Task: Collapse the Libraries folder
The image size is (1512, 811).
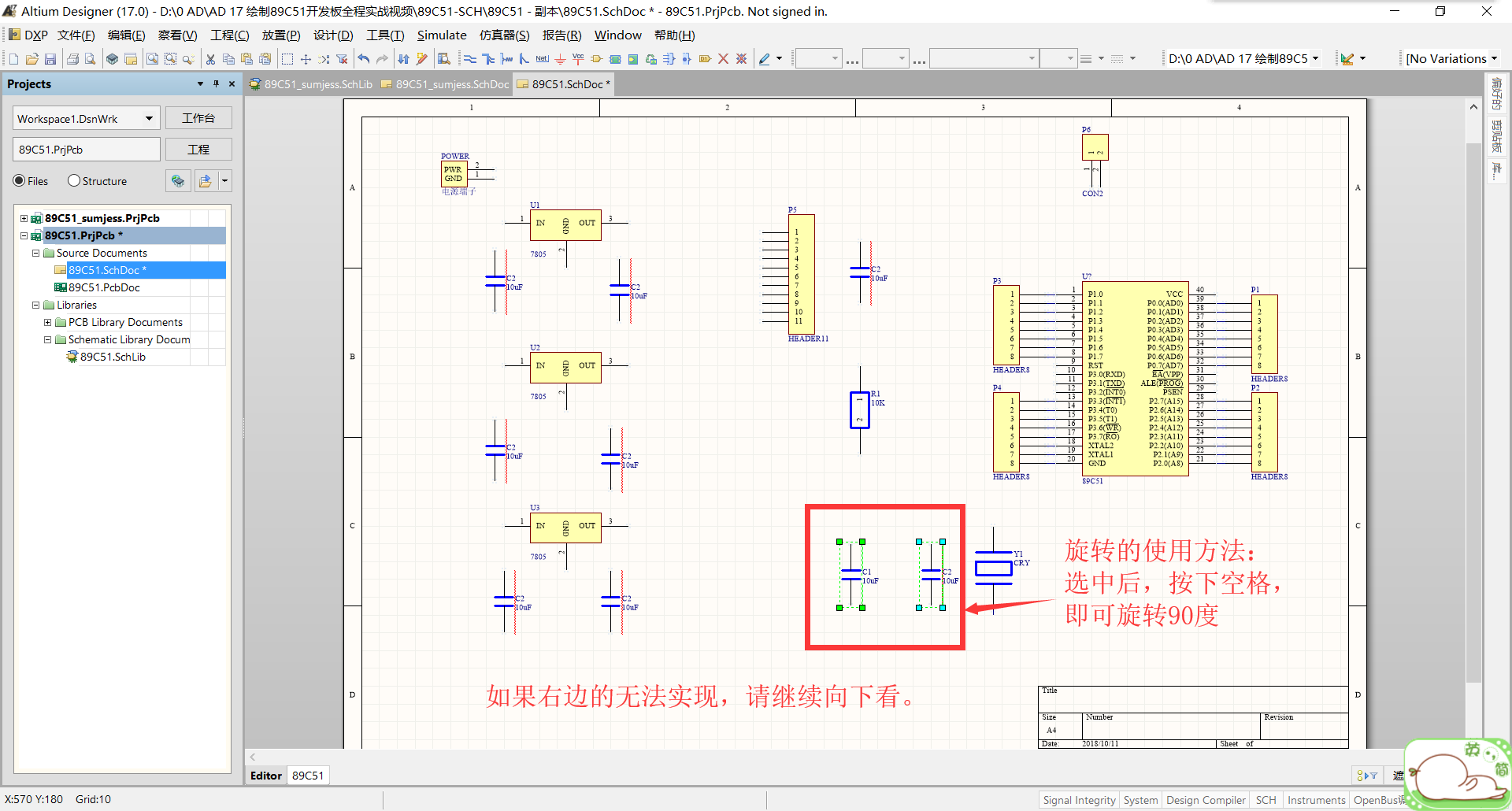Action: point(35,305)
